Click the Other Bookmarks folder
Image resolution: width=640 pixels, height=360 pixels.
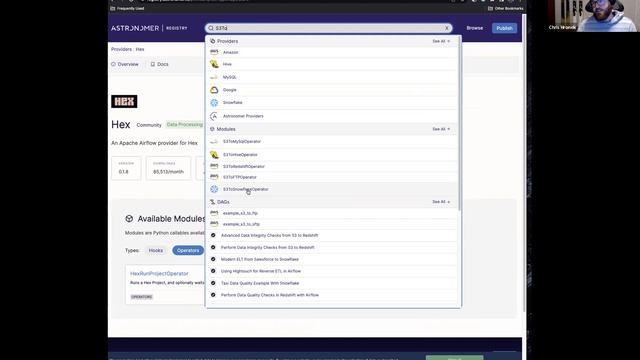(505, 9)
